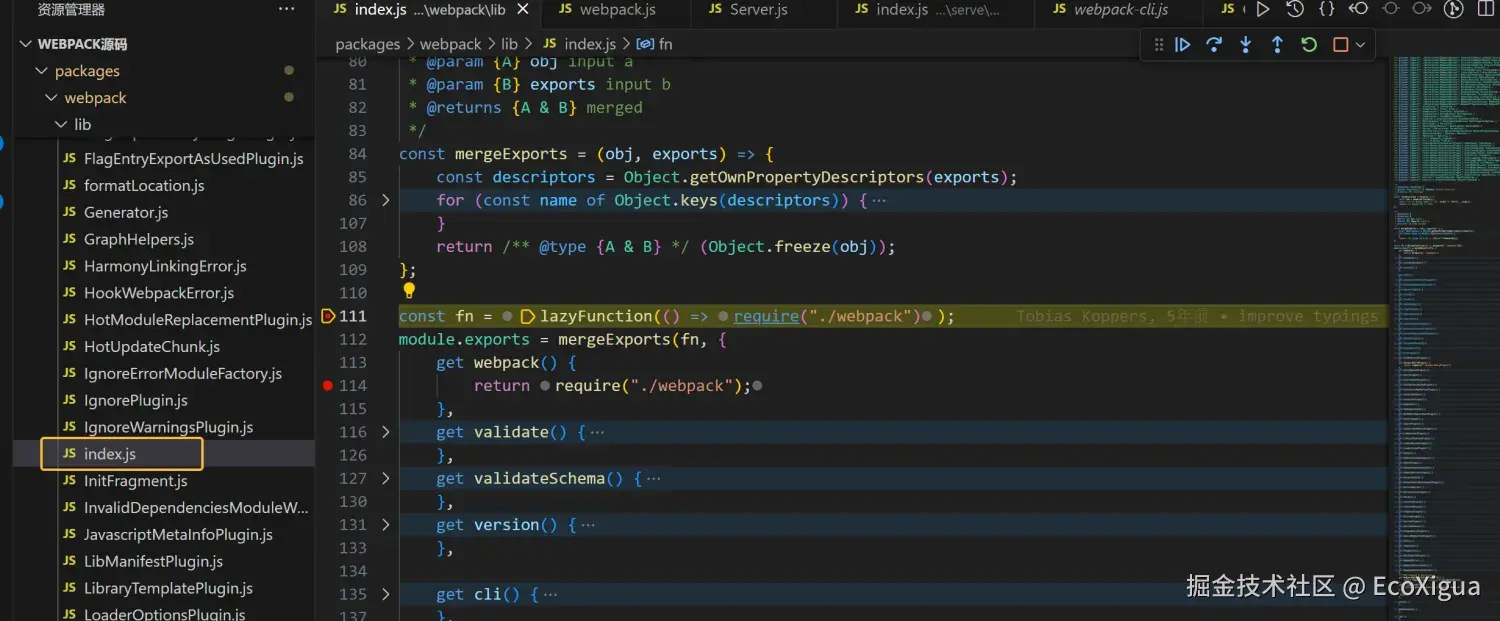Go to the previous change arrow icon
This screenshot has width=1500, height=621.
coord(1358,10)
